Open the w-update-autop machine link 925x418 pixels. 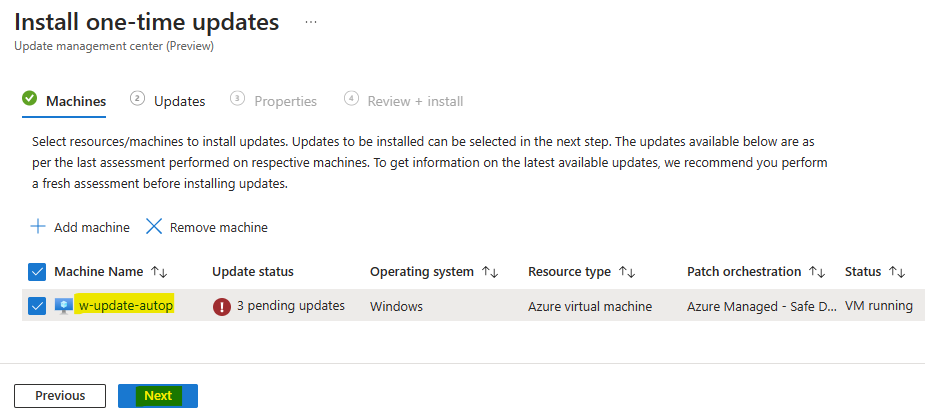coord(126,305)
